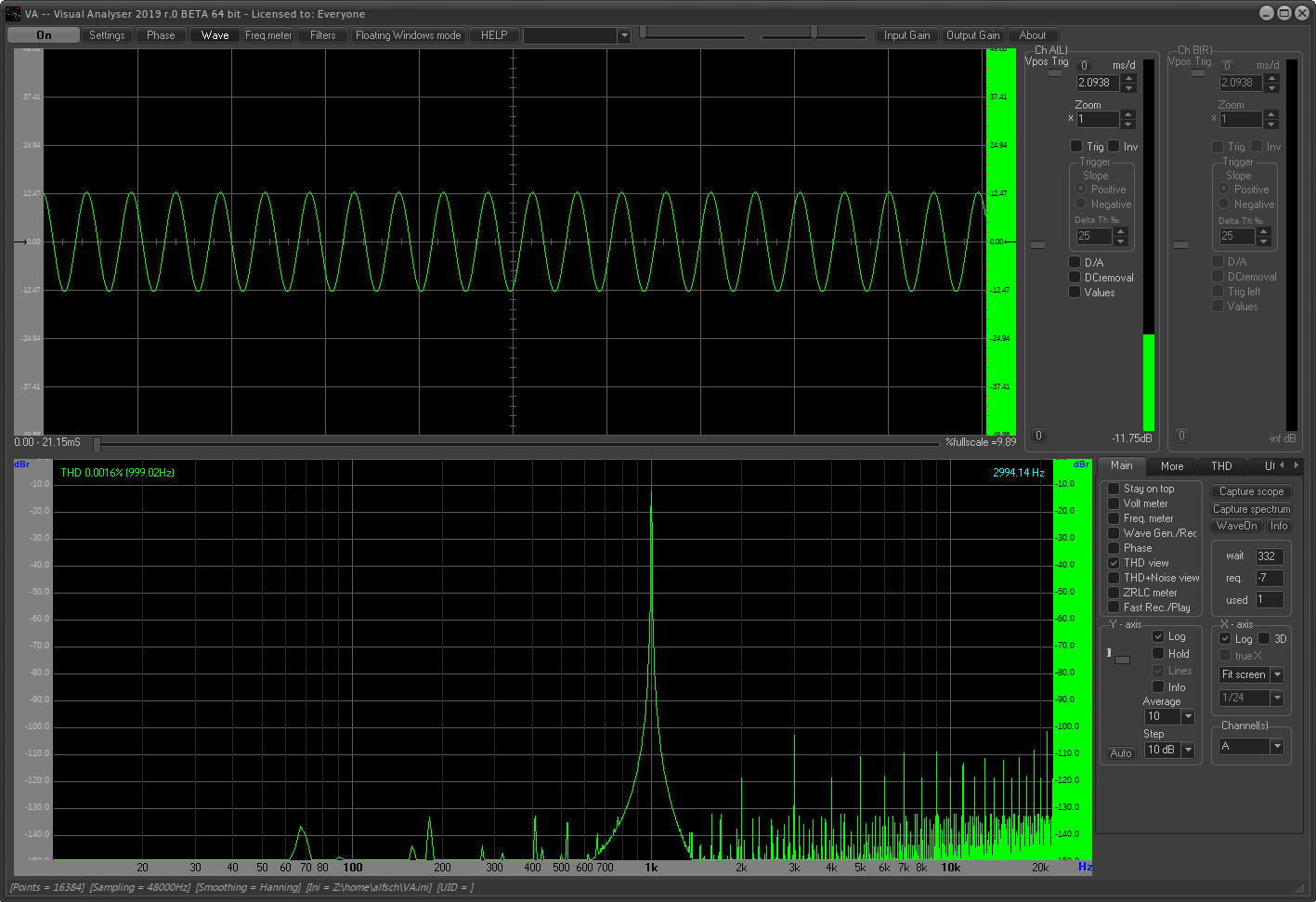Open the More tab
Viewport: 1316px width, 902px height.
[x=1172, y=466]
